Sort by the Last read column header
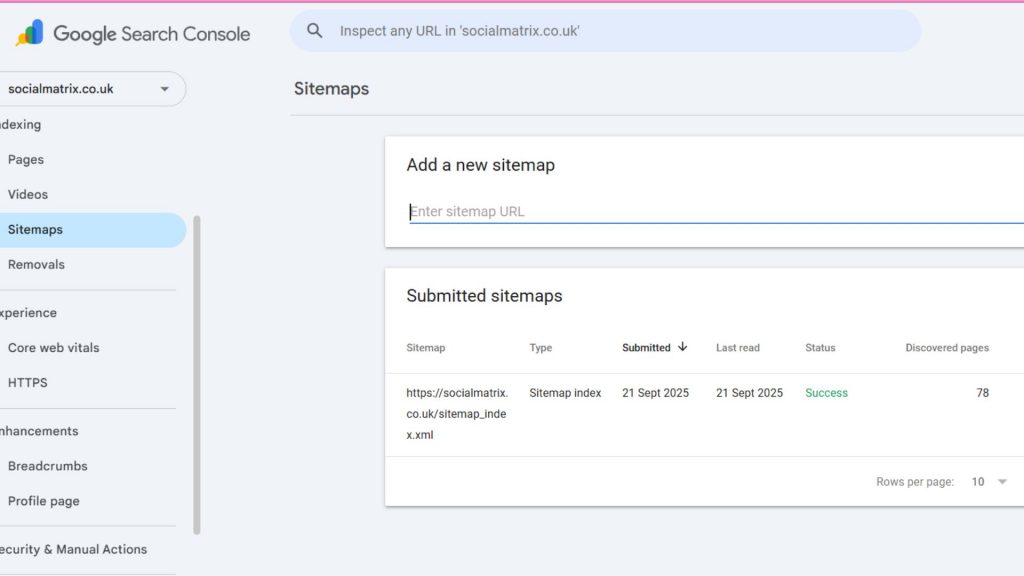Viewport: 1024px width, 576px height. 738,348
